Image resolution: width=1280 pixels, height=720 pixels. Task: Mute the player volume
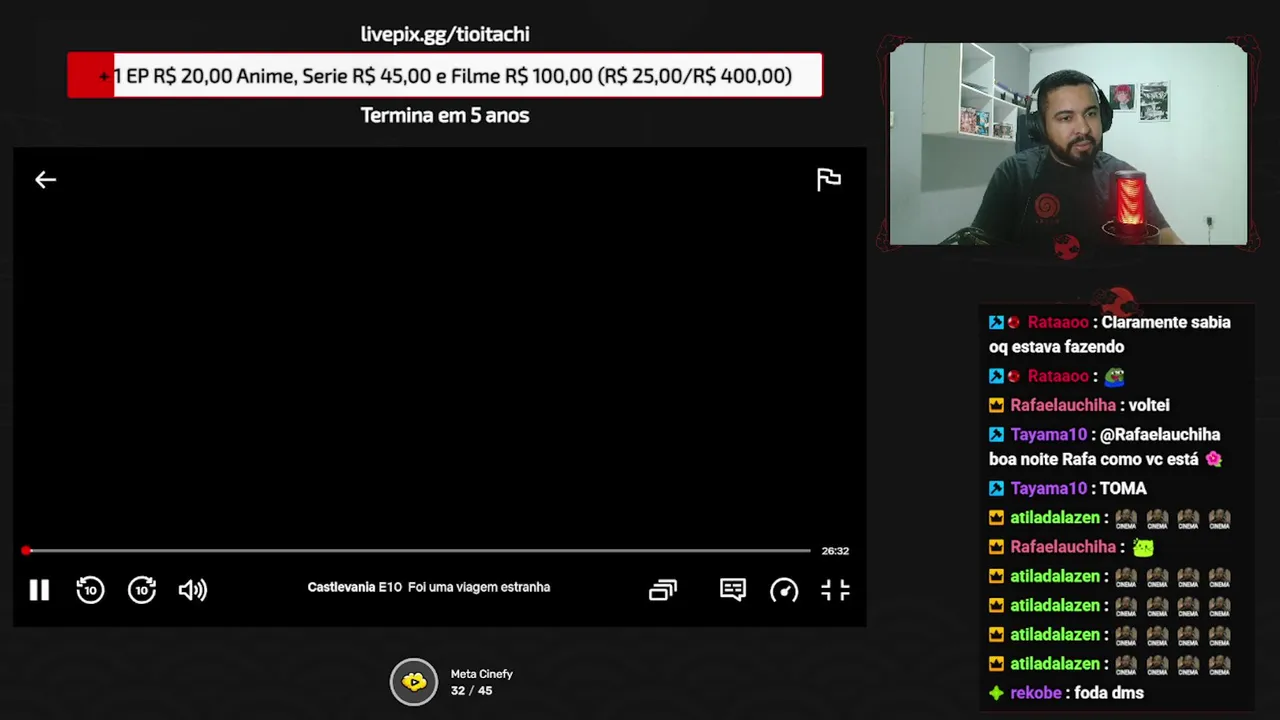pos(193,590)
